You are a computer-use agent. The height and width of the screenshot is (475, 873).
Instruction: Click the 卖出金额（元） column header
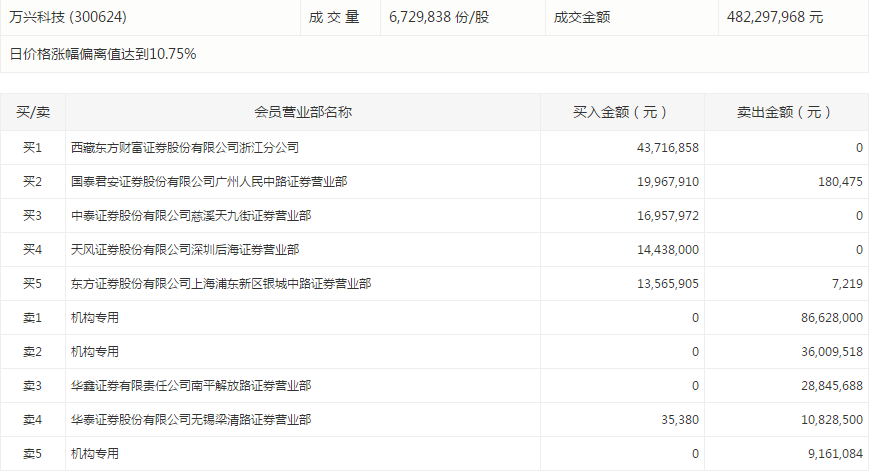tap(786, 112)
